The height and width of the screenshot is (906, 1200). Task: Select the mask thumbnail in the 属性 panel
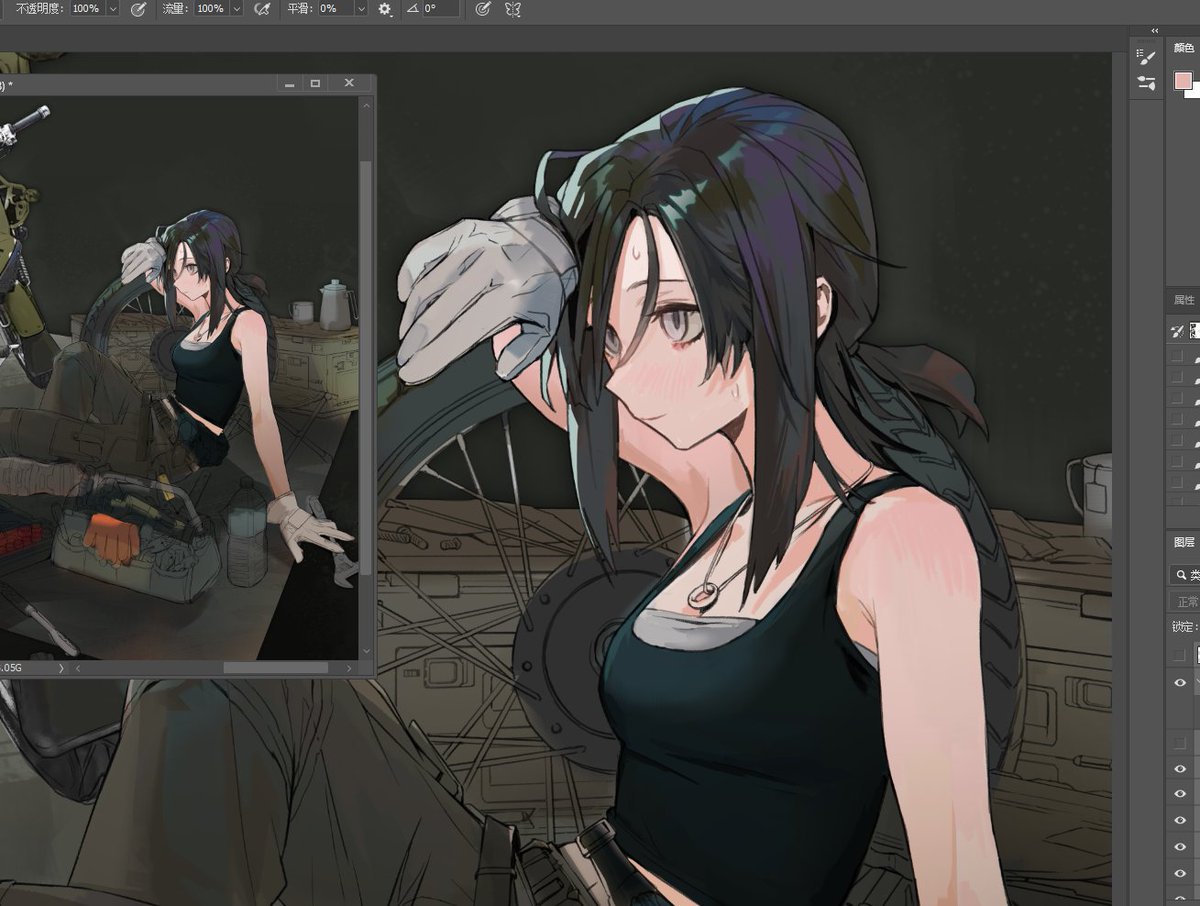pos(1195,331)
